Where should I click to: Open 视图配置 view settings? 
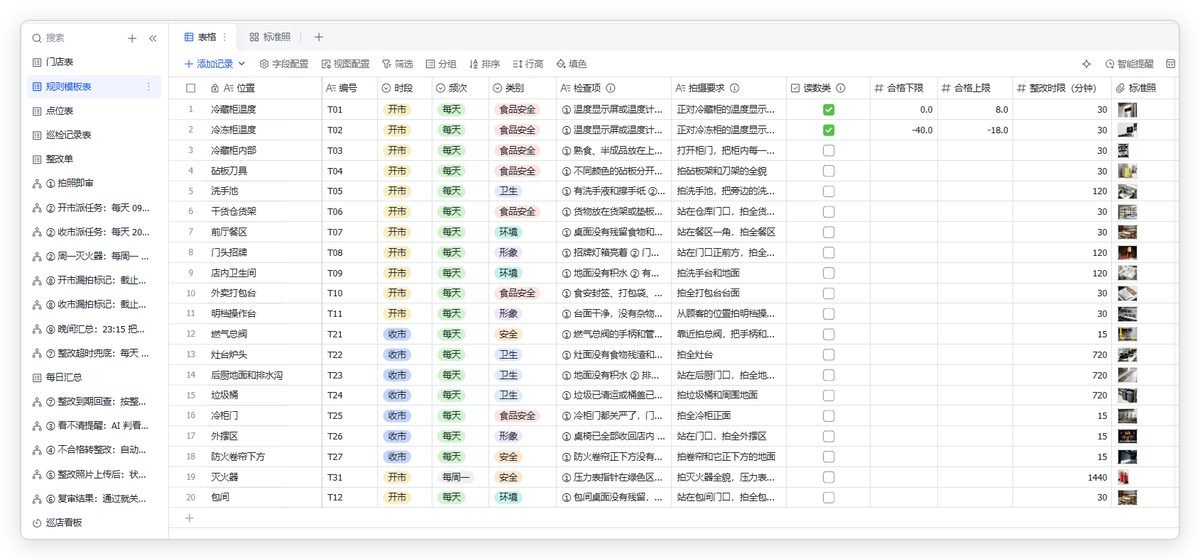pyautogui.click(x=345, y=63)
